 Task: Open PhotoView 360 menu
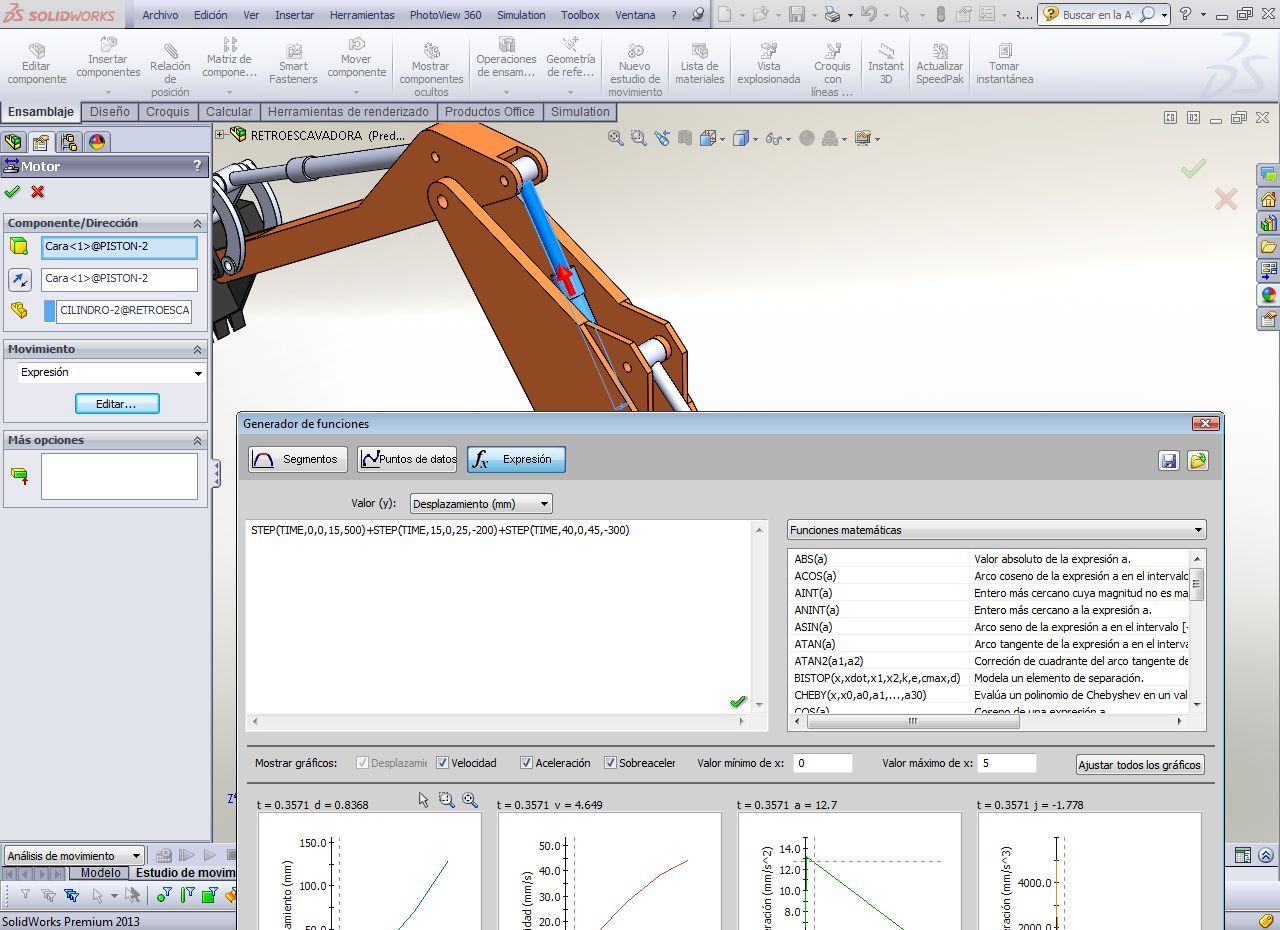click(x=445, y=15)
